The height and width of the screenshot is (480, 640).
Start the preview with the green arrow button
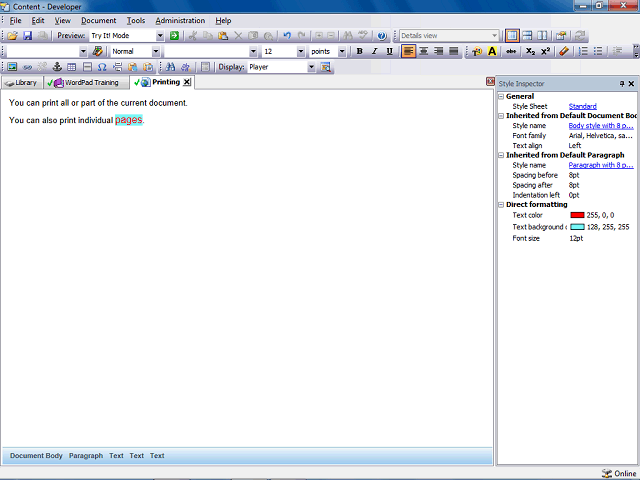pos(174,36)
